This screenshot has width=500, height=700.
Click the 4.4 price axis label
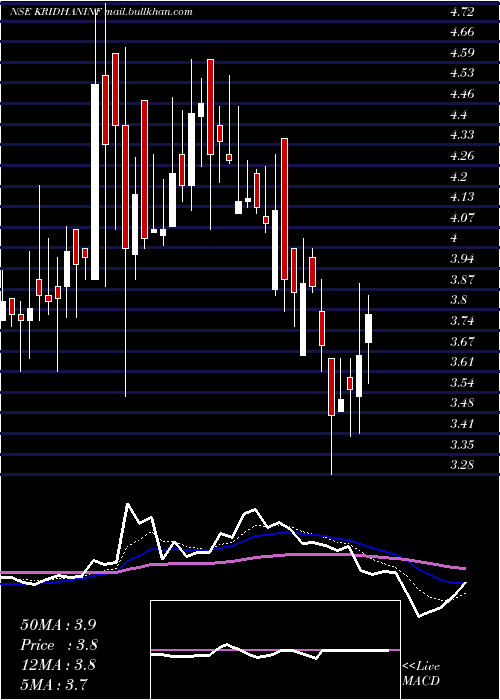tap(459, 115)
